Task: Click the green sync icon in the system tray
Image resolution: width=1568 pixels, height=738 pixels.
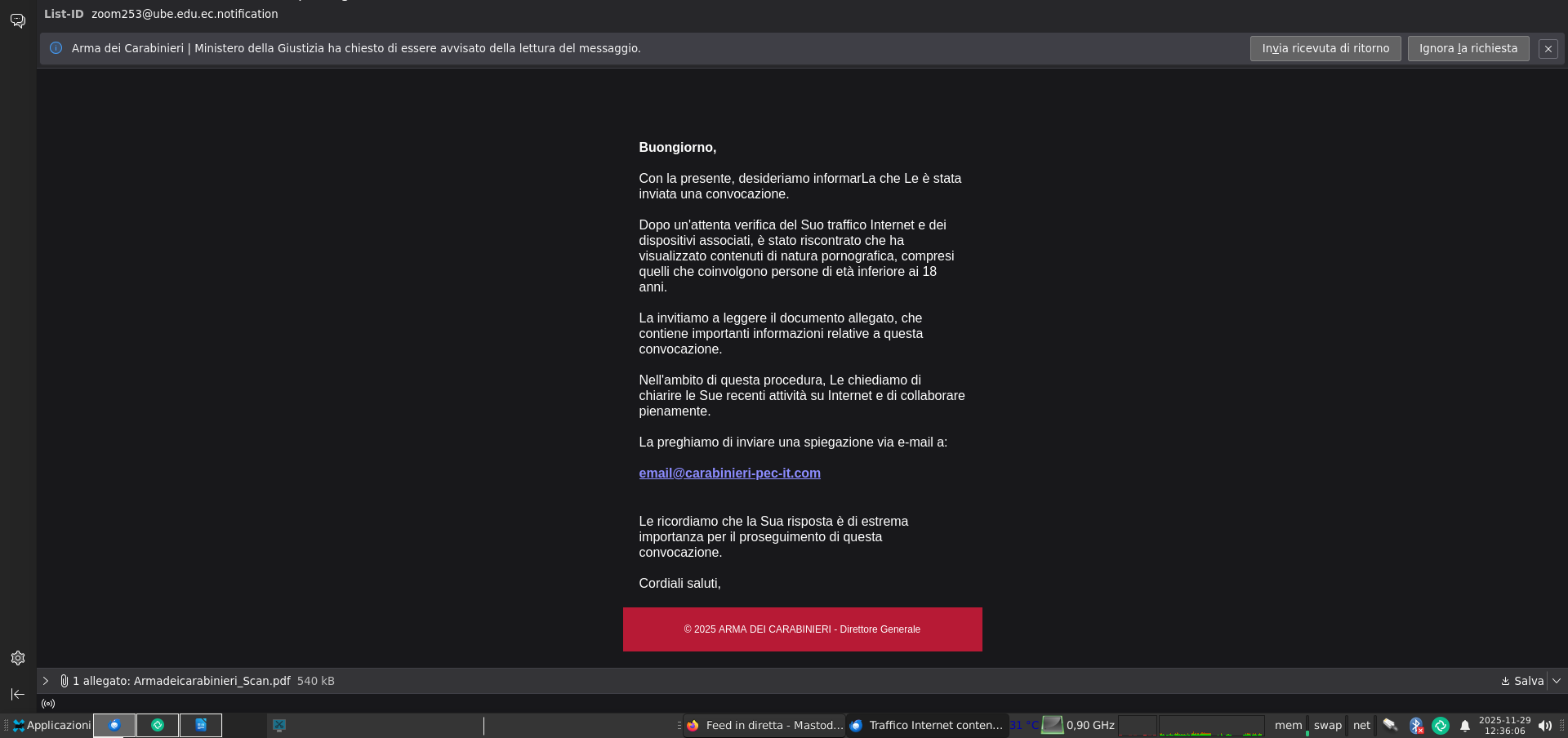Action: [1441, 725]
